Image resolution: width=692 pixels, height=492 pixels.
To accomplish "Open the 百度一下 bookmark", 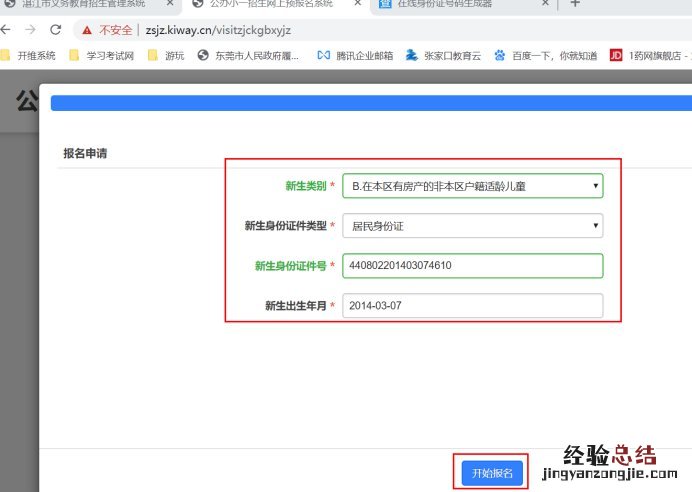I will point(547,55).
